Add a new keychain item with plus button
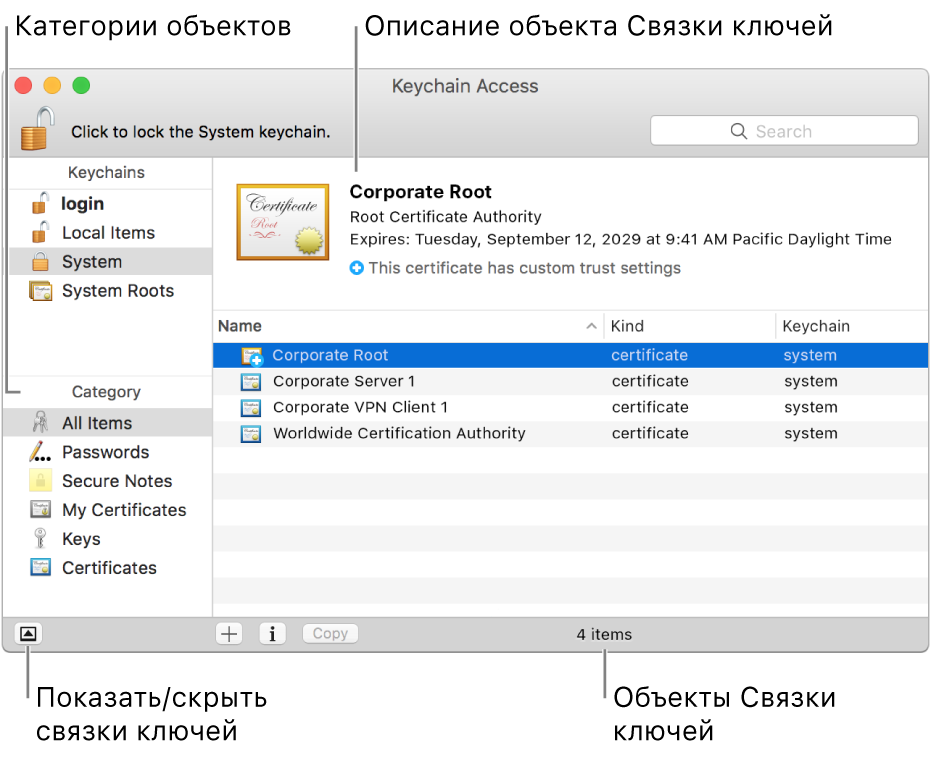931x758 pixels. pyautogui.click(x=229, y=634)
